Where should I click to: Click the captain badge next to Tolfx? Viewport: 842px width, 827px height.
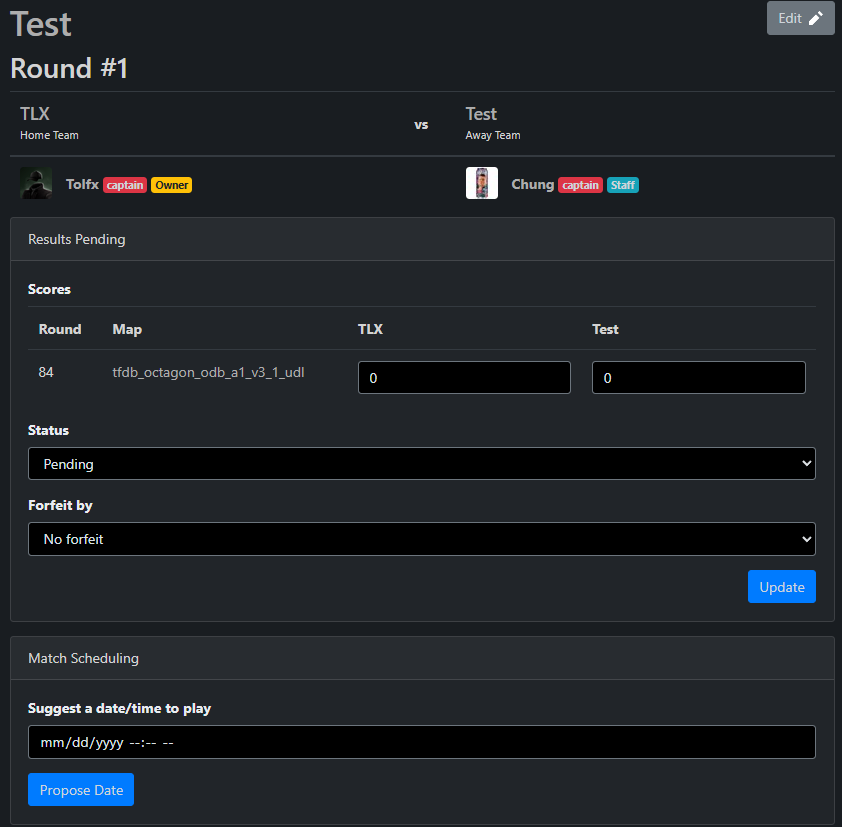125,185
